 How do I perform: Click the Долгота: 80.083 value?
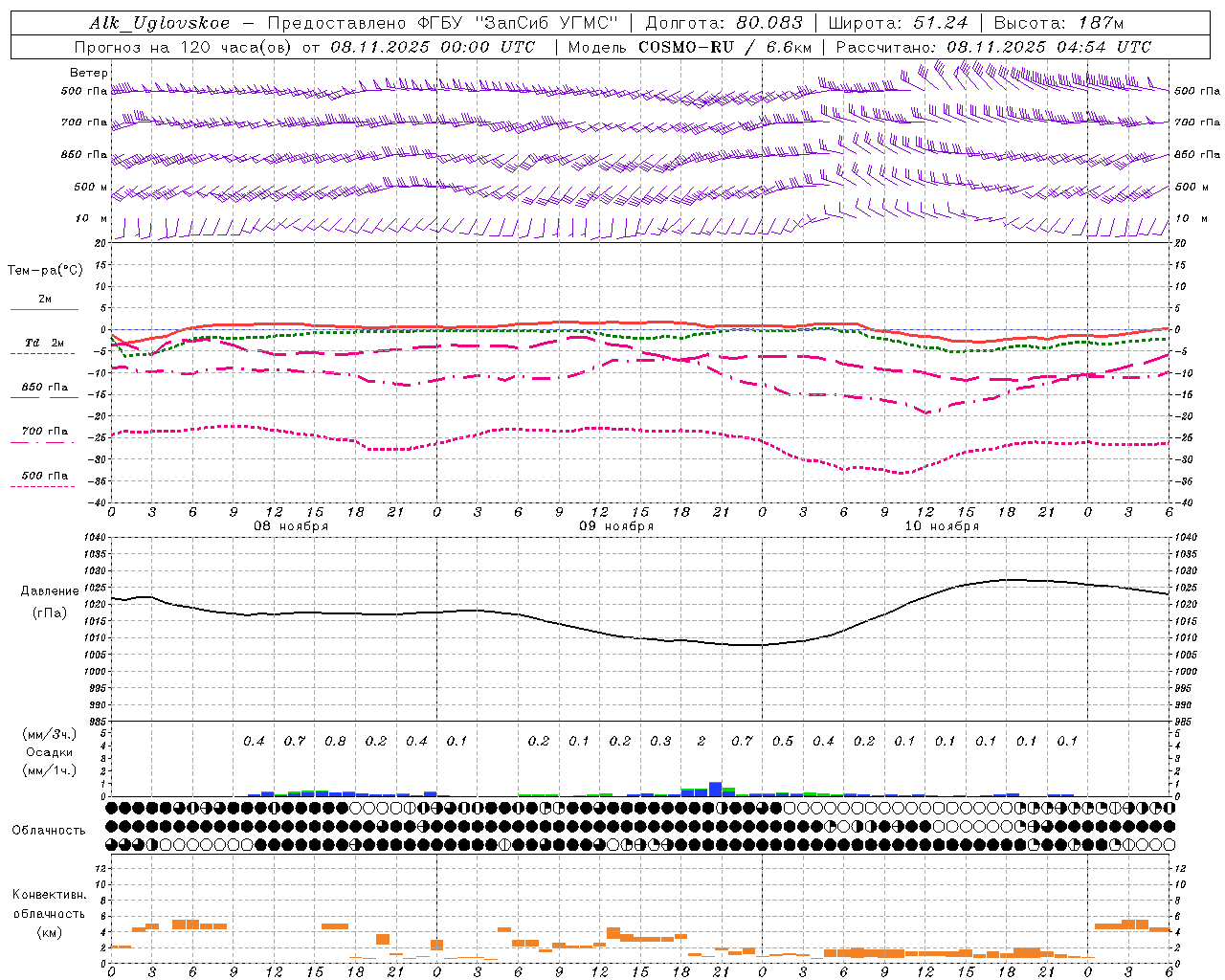(x=724, y=23)
